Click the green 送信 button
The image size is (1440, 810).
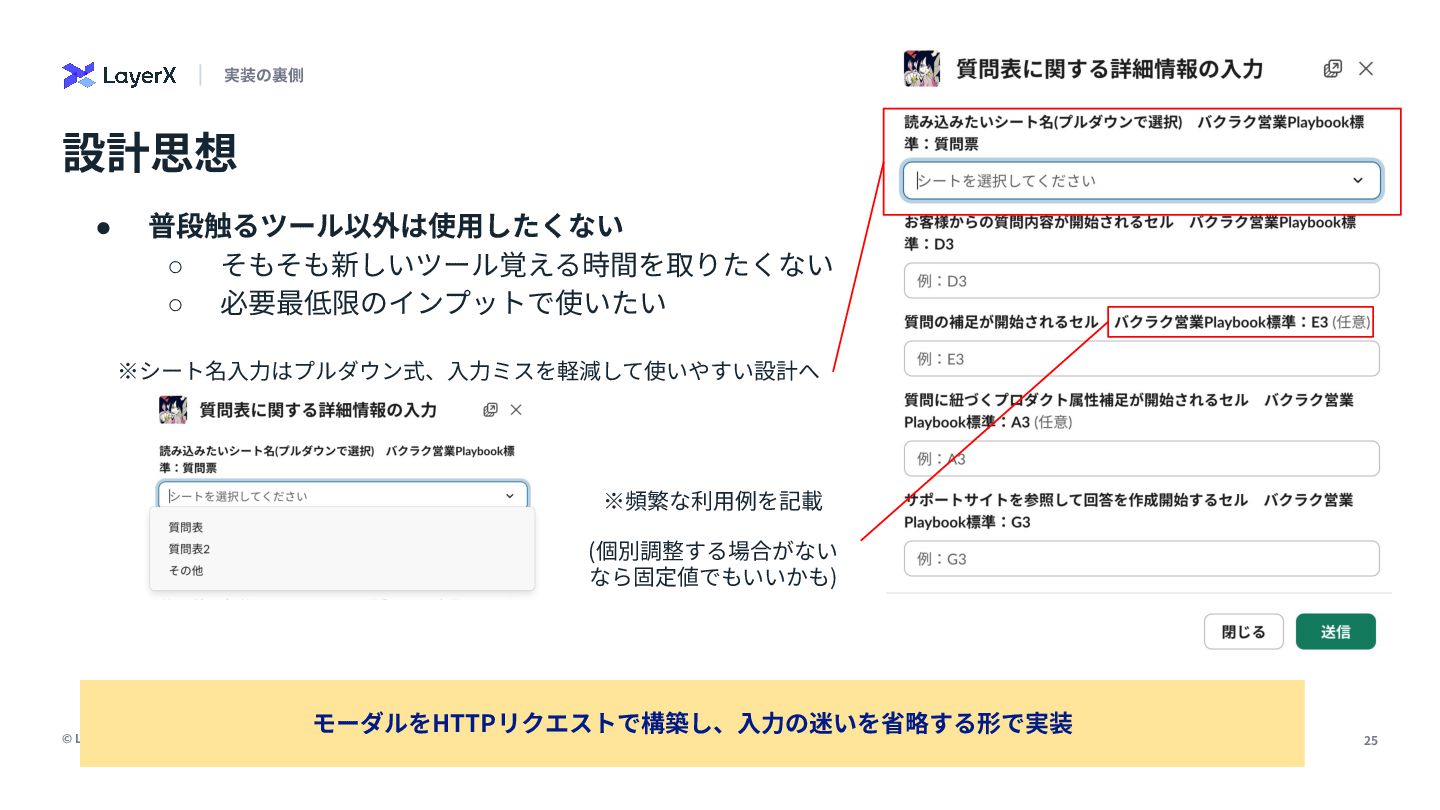click(x=1336, y=632)
